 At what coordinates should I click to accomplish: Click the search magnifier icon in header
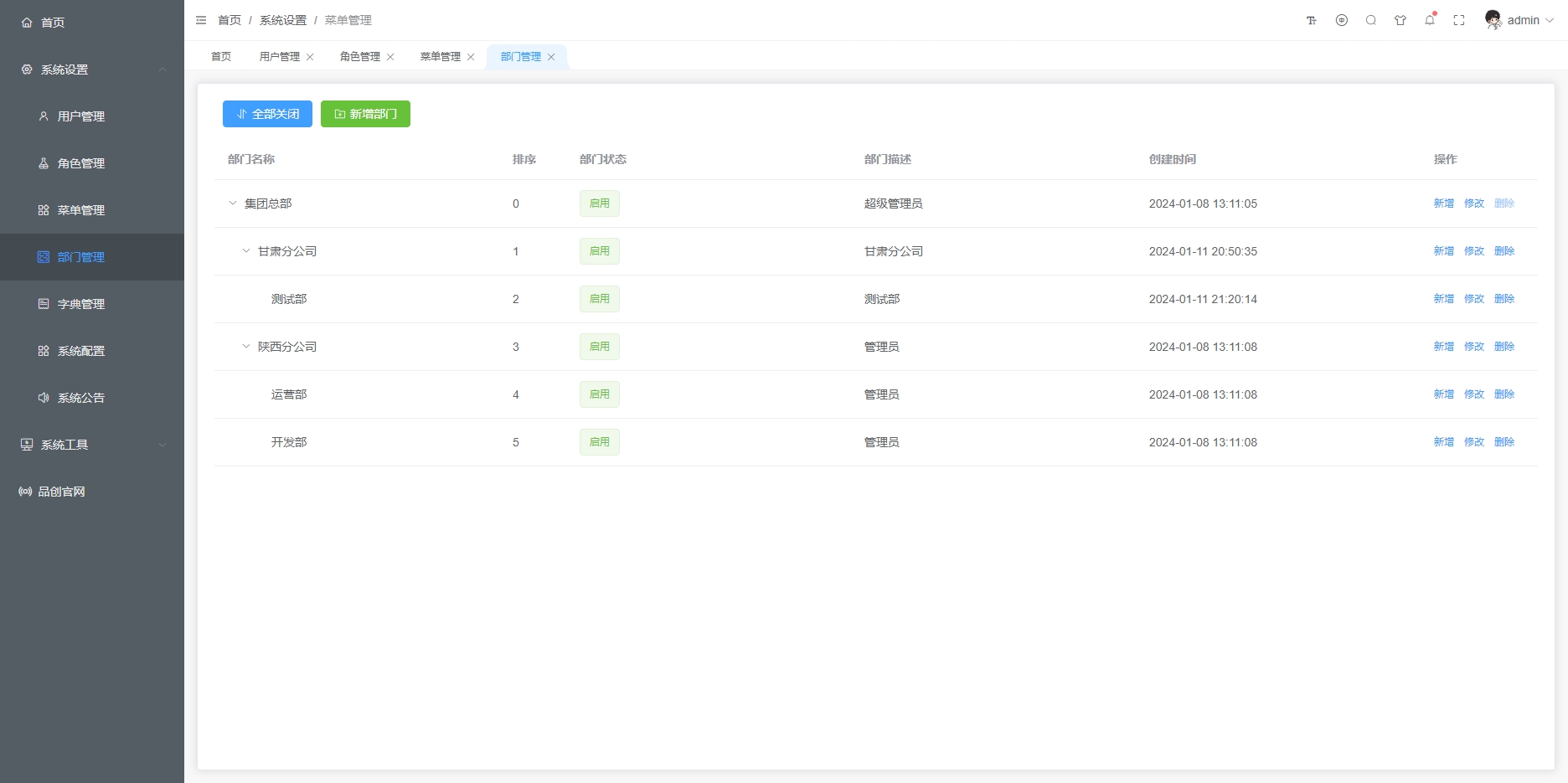1371,20
